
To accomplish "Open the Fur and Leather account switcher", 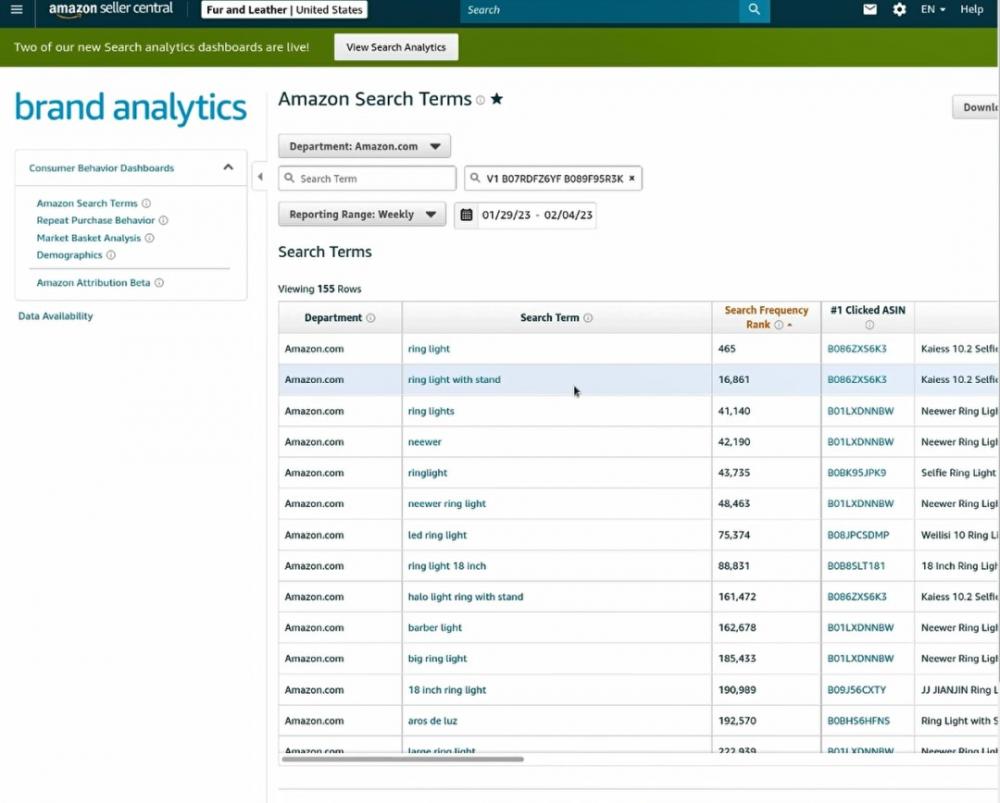I will click(284, 10).
